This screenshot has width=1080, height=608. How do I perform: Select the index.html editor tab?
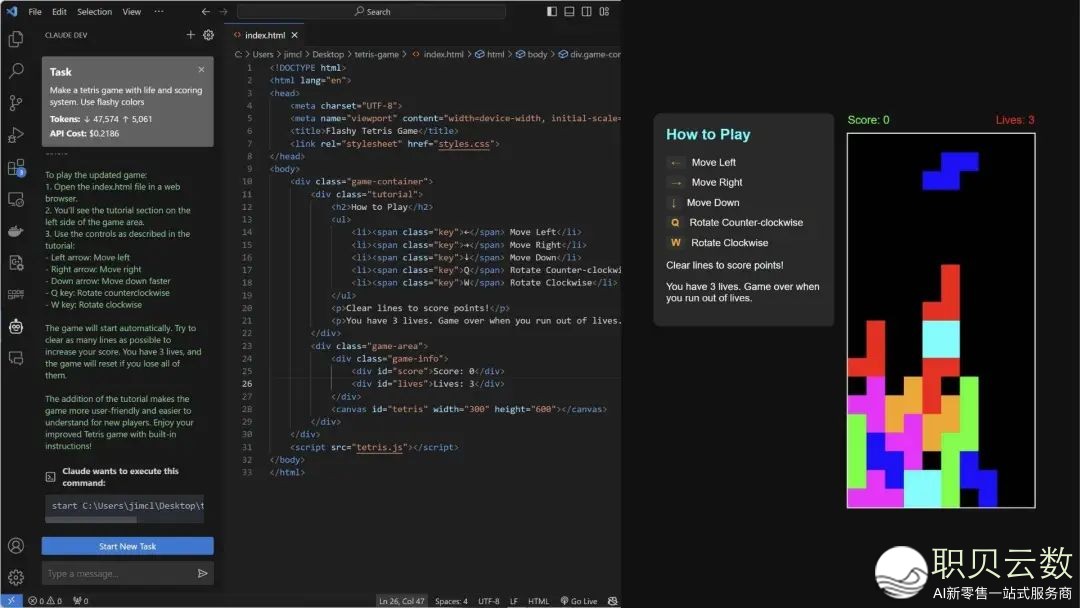[265, 35]
